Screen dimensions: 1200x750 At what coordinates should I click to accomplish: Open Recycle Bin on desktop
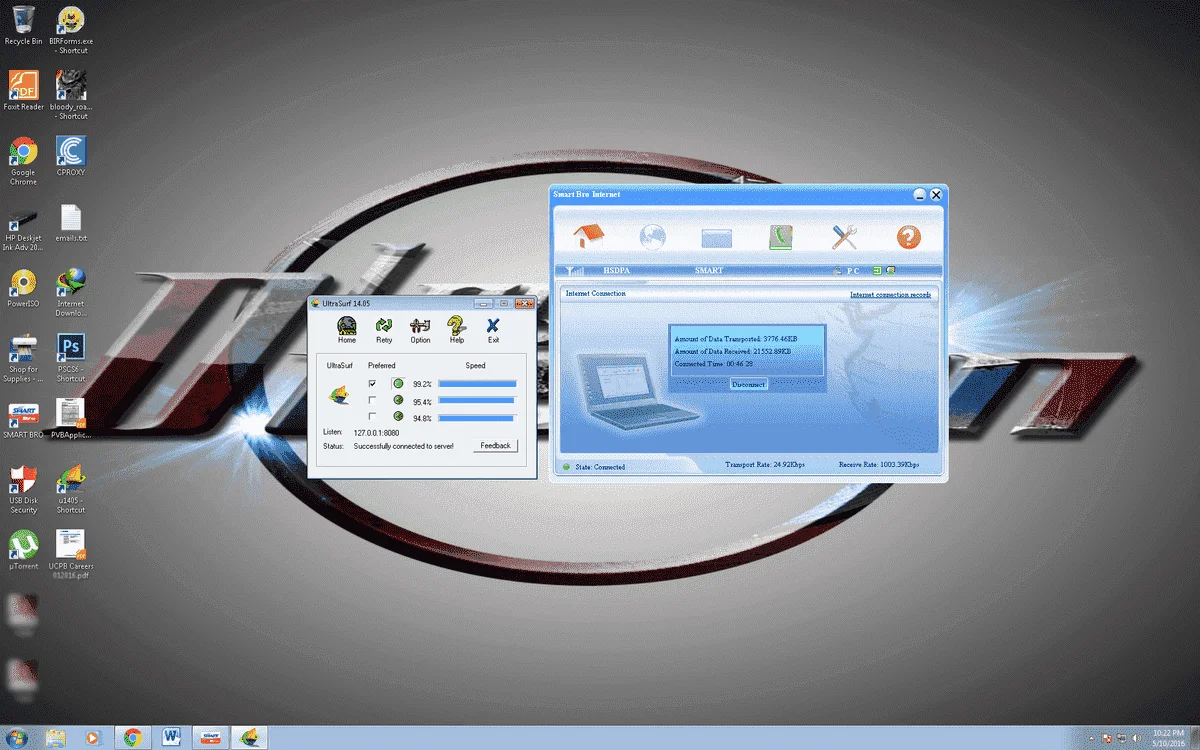tap(24, 25)
